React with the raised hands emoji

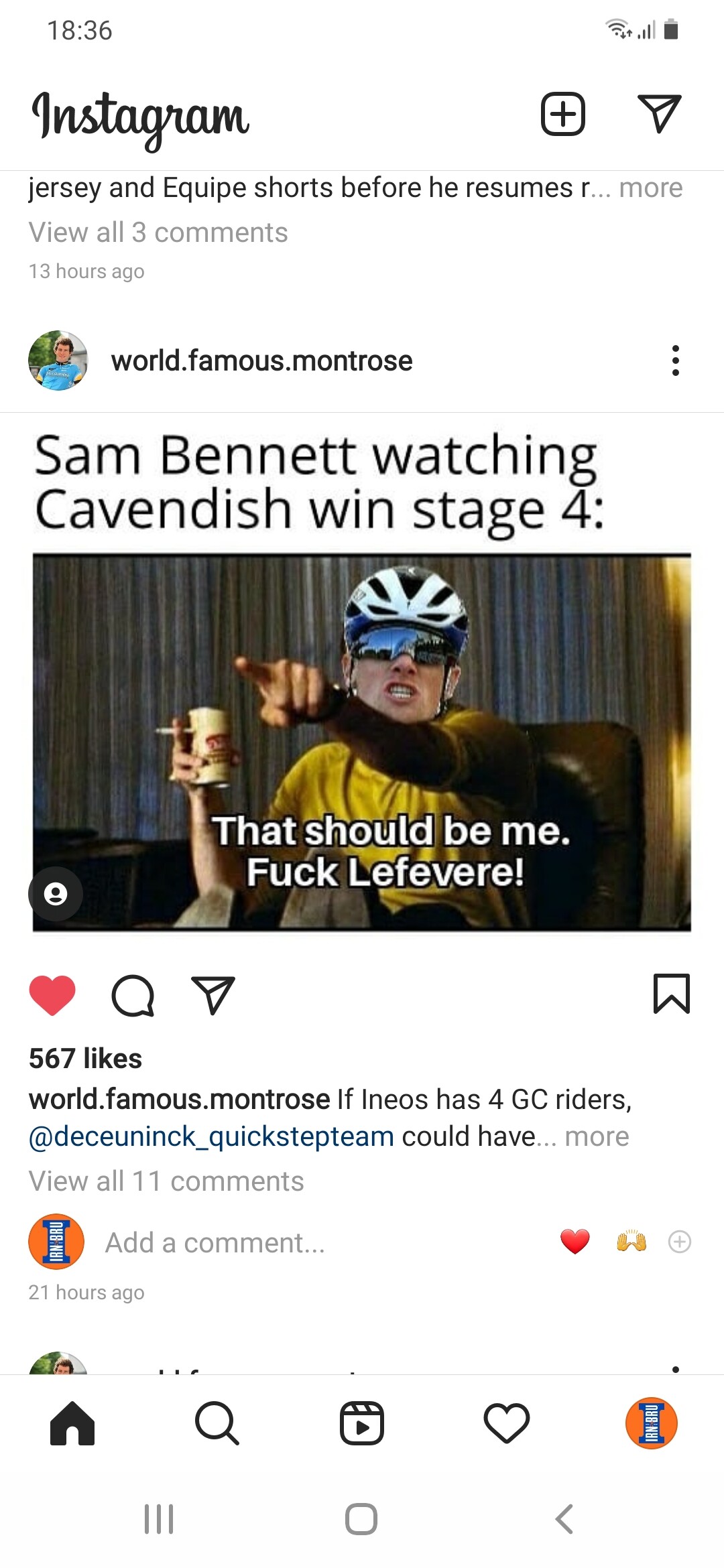(x=631, y=1242)
